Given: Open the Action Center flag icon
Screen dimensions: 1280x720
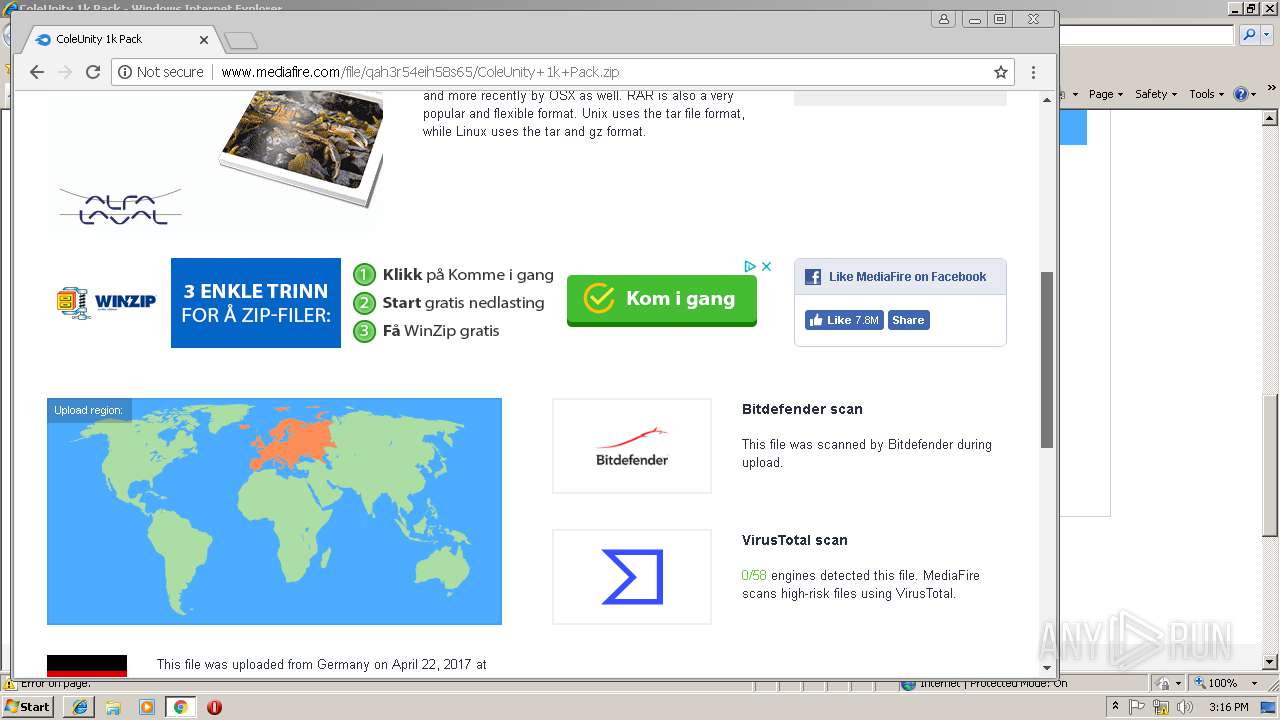Looking at the screenshot, I should pyautogui.click(x=1138, y=707).
